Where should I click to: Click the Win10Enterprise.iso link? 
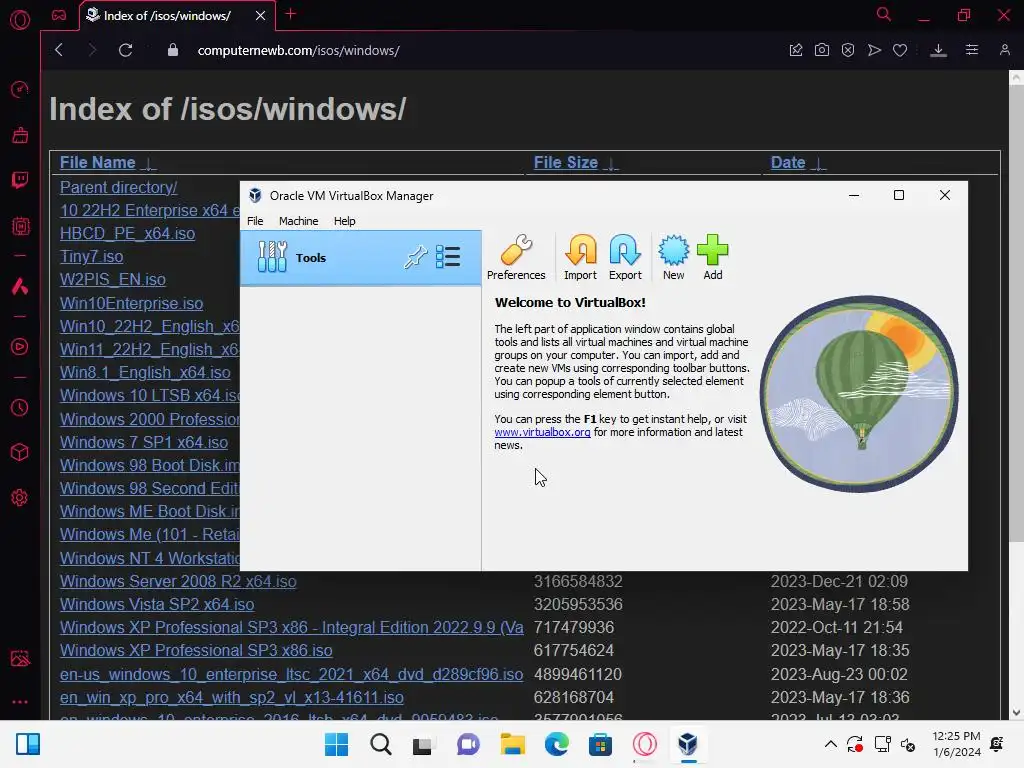[131, 304]
